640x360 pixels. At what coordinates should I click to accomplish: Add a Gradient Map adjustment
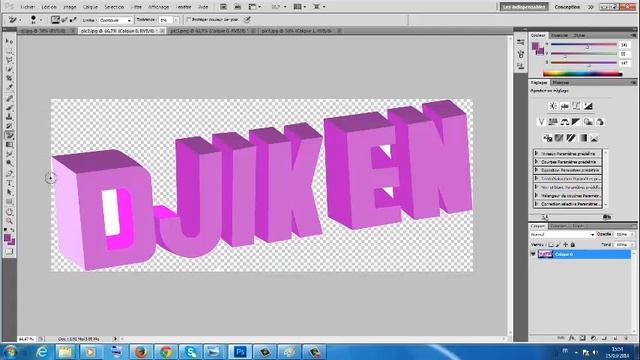coord(582,138)
